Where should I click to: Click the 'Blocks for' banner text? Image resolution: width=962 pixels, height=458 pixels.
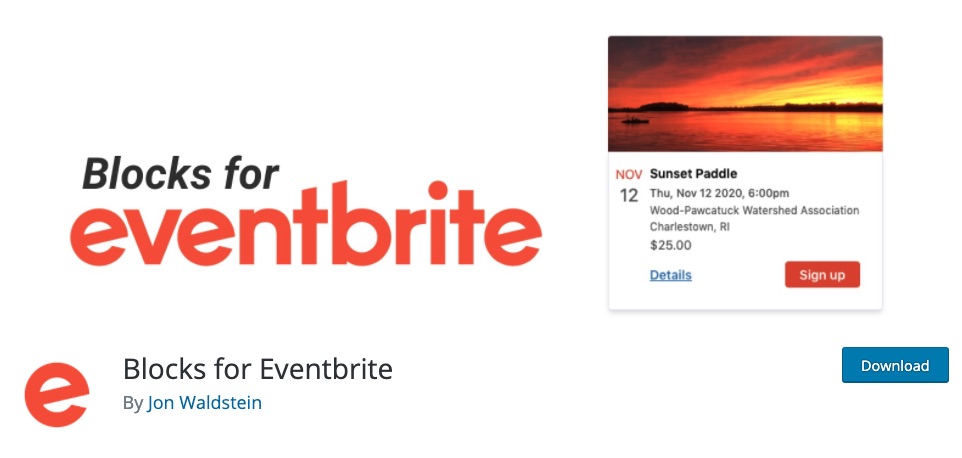[180, 173]
